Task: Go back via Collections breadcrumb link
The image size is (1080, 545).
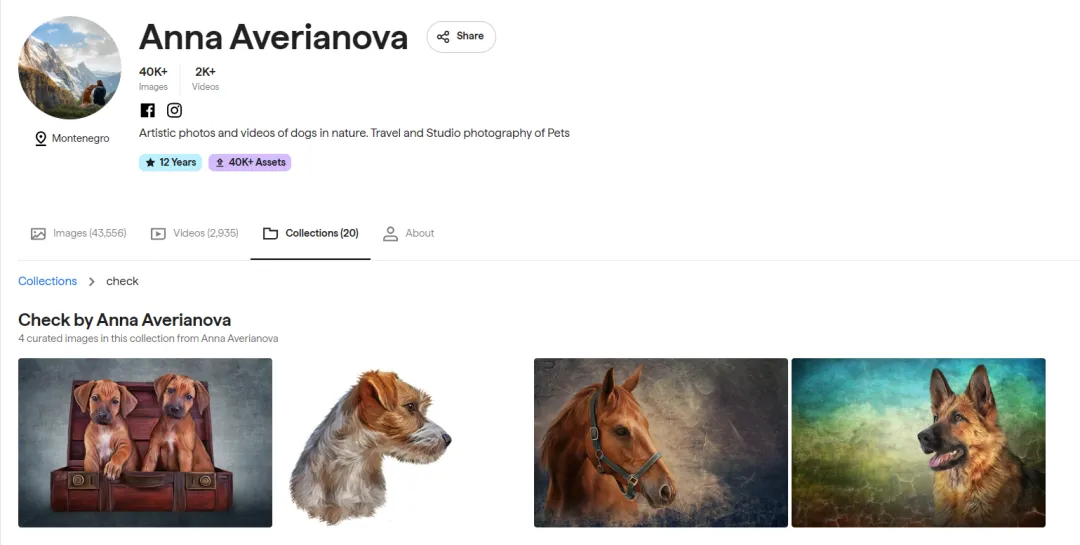Action: tap(47, 281)
